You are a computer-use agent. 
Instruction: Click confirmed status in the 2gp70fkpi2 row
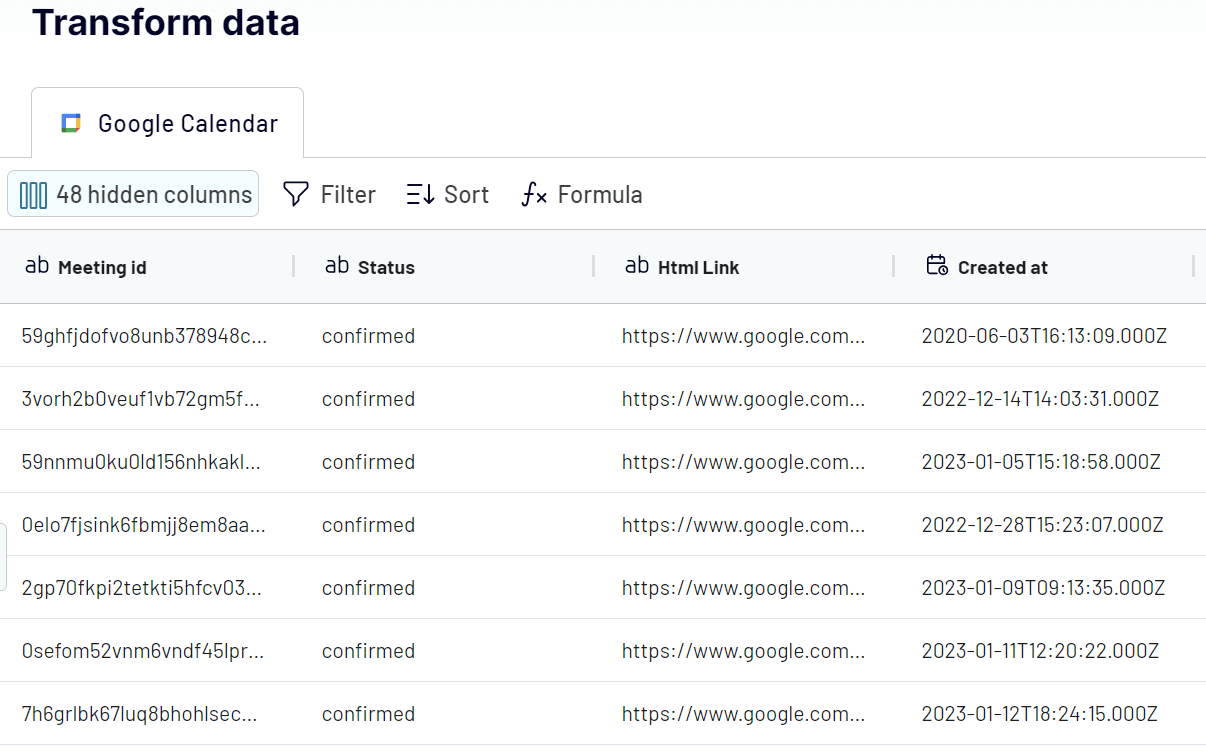[368, 588]
